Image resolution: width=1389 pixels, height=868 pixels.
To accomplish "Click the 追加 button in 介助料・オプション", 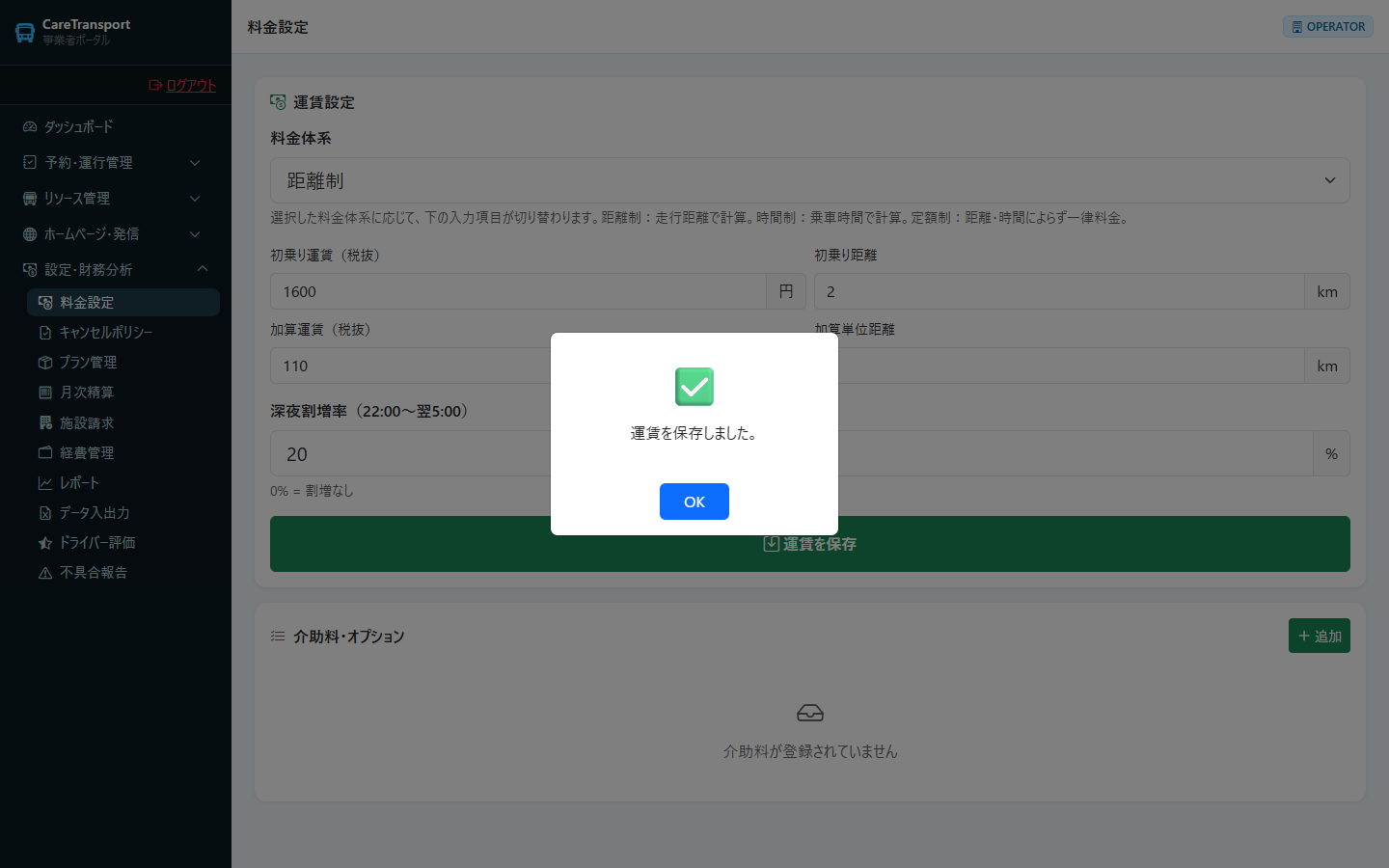I will 1320,636.
